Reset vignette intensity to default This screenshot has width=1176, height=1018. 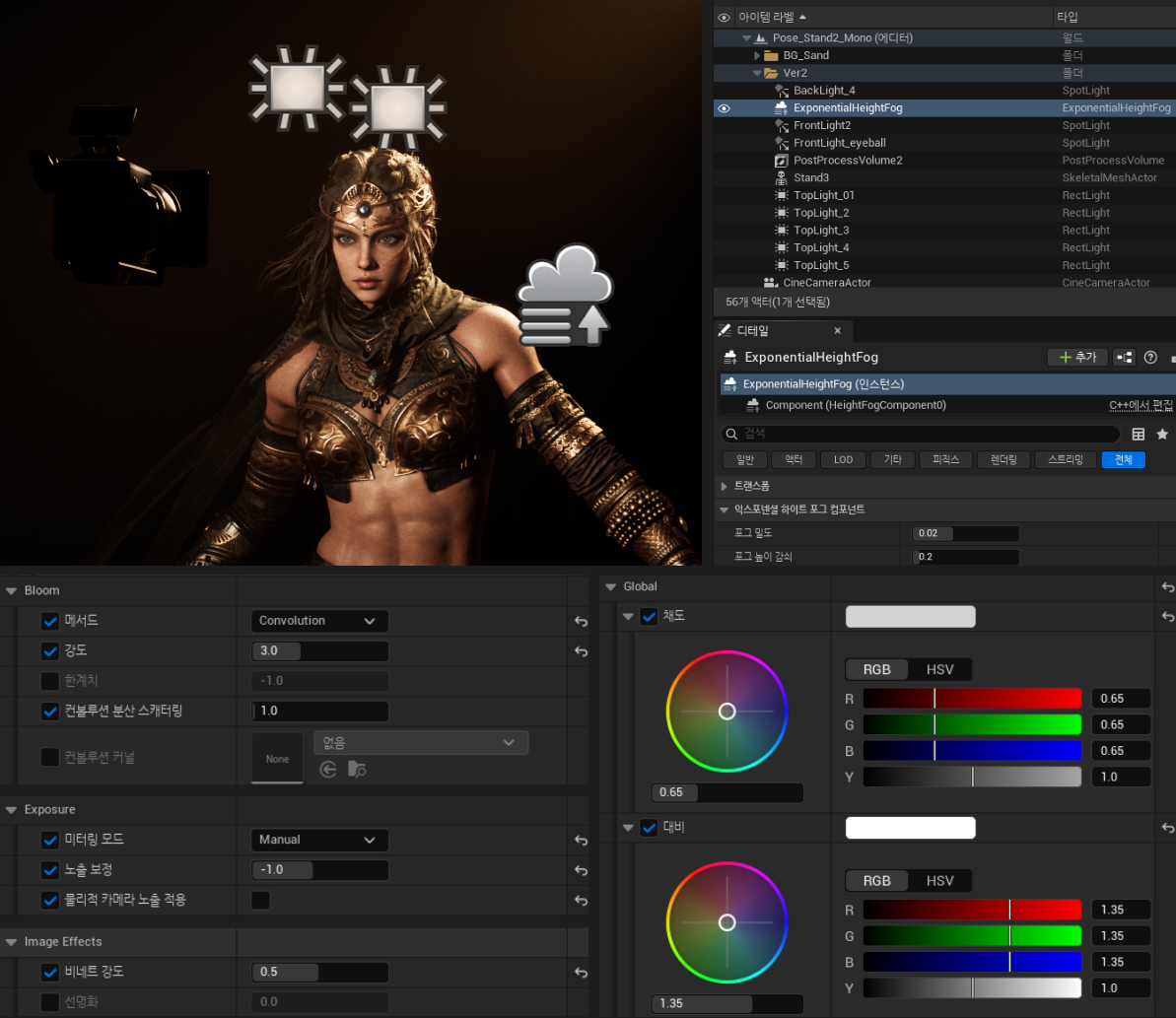582,973
